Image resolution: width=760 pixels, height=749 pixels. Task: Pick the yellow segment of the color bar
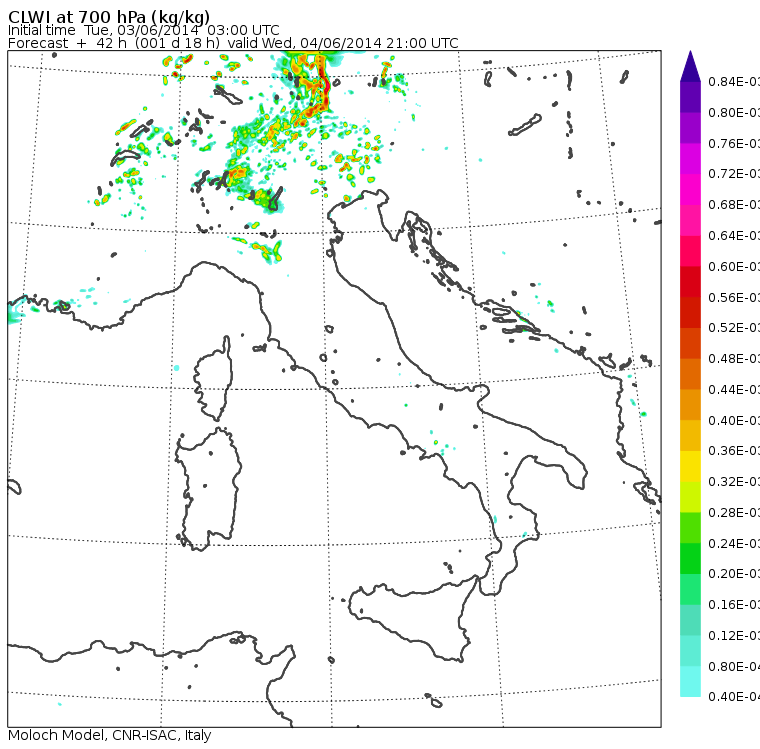coord(690,466)
